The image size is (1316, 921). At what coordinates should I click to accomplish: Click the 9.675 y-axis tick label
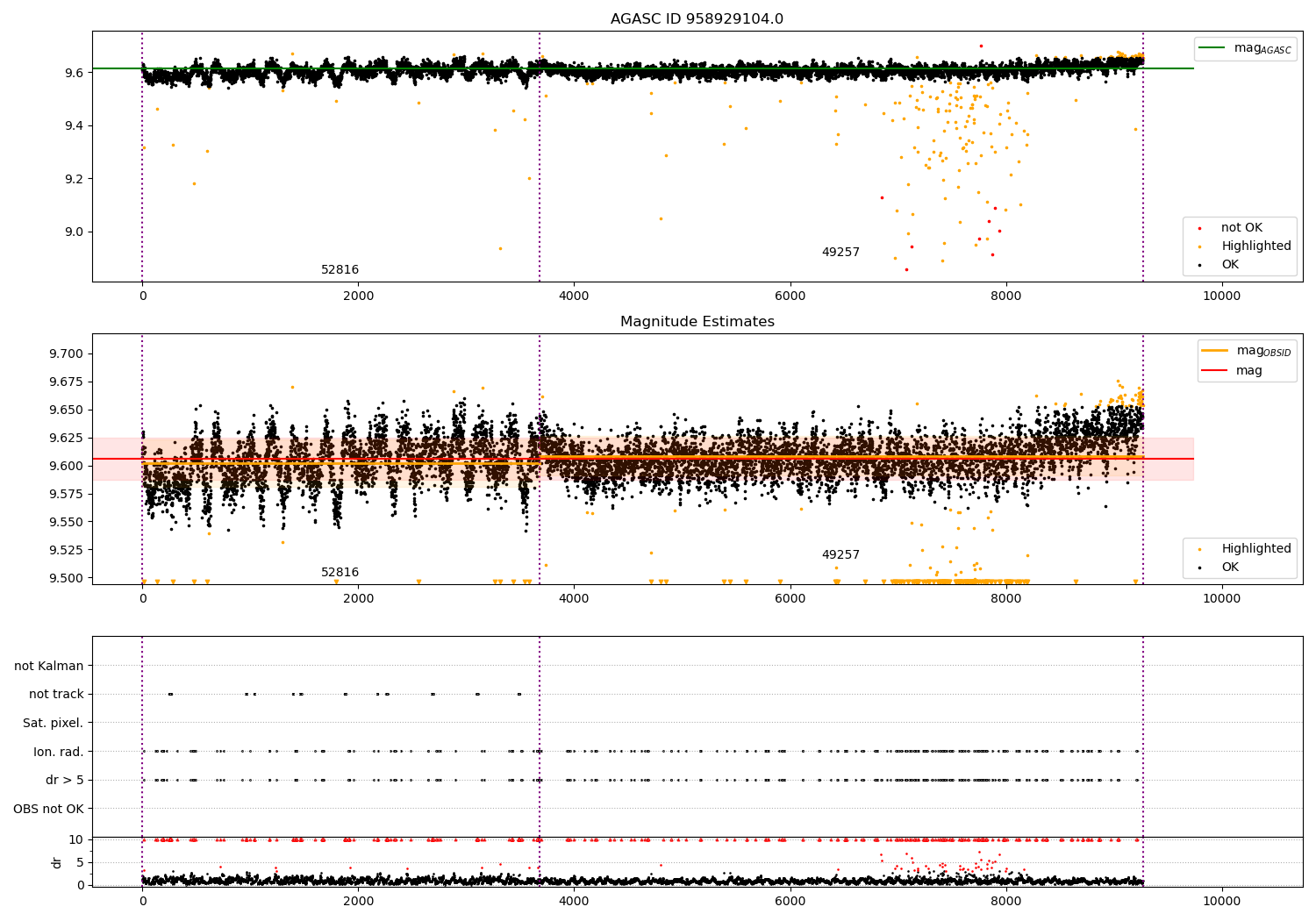click(x=66, y=382)
